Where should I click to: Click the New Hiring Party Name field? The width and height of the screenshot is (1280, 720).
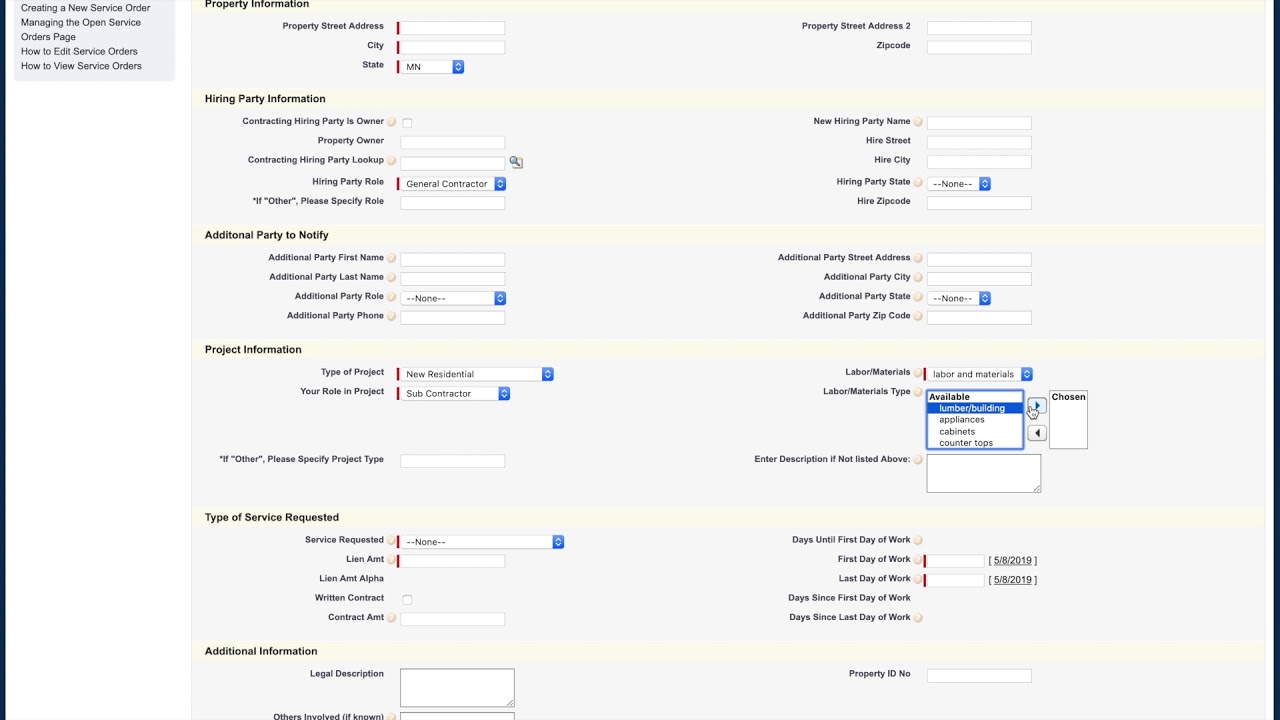pyautogui.click(x=979, y=123)
